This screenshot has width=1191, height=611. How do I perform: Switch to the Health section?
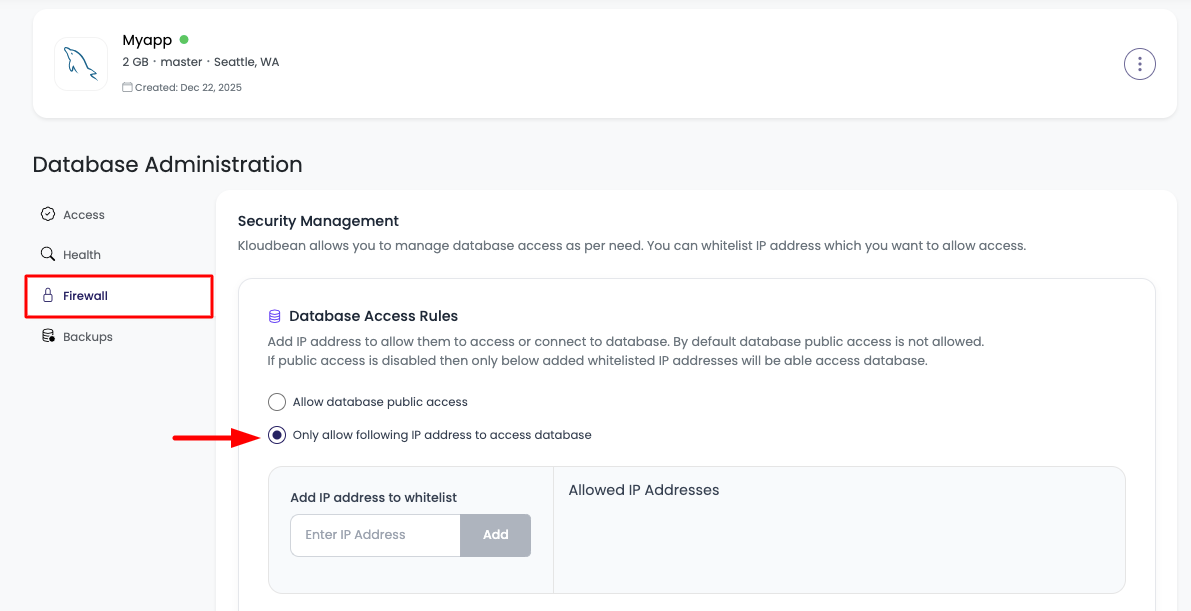[84, 254]
